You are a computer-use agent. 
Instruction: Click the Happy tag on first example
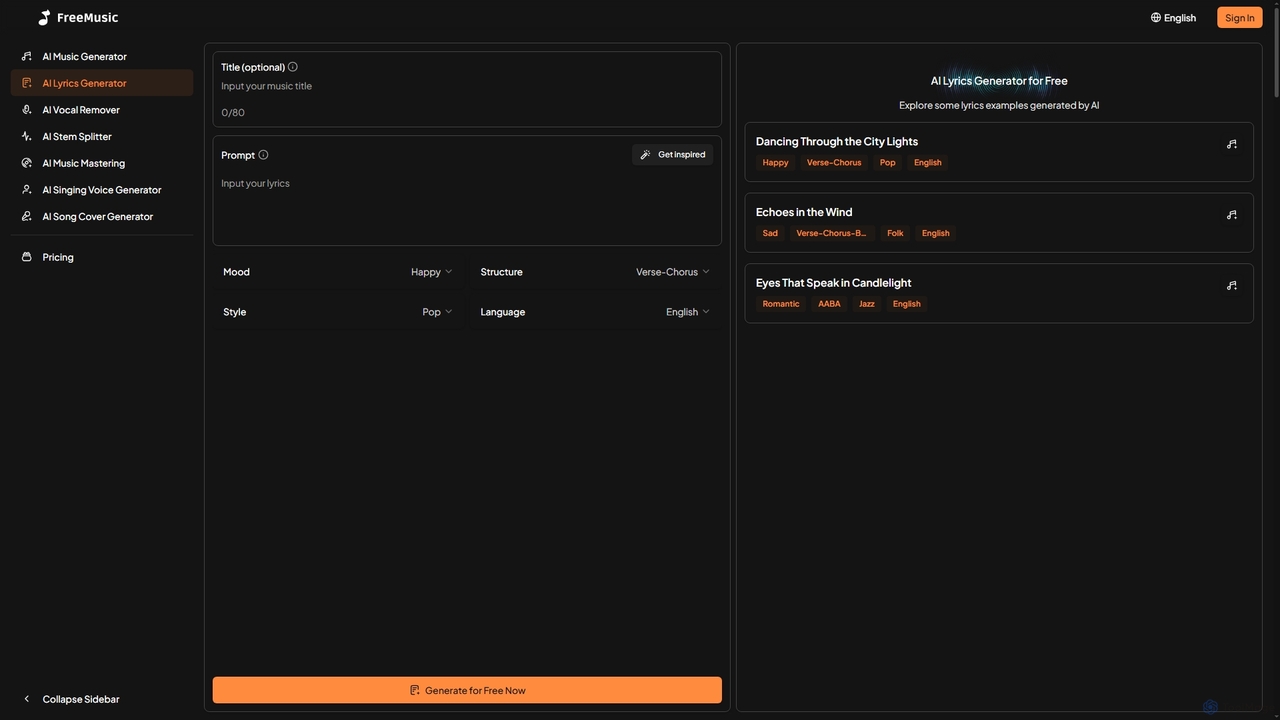point(775,163)
